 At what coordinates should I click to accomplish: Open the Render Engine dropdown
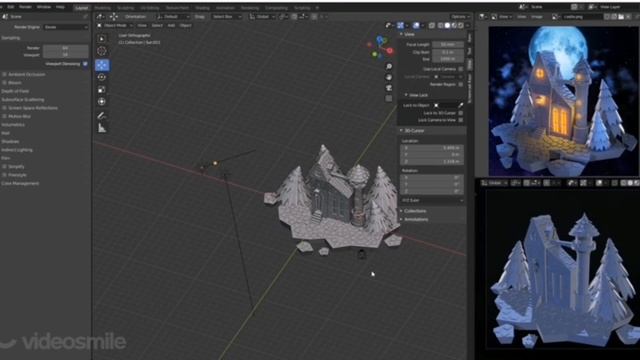click(x=66, y=27)
